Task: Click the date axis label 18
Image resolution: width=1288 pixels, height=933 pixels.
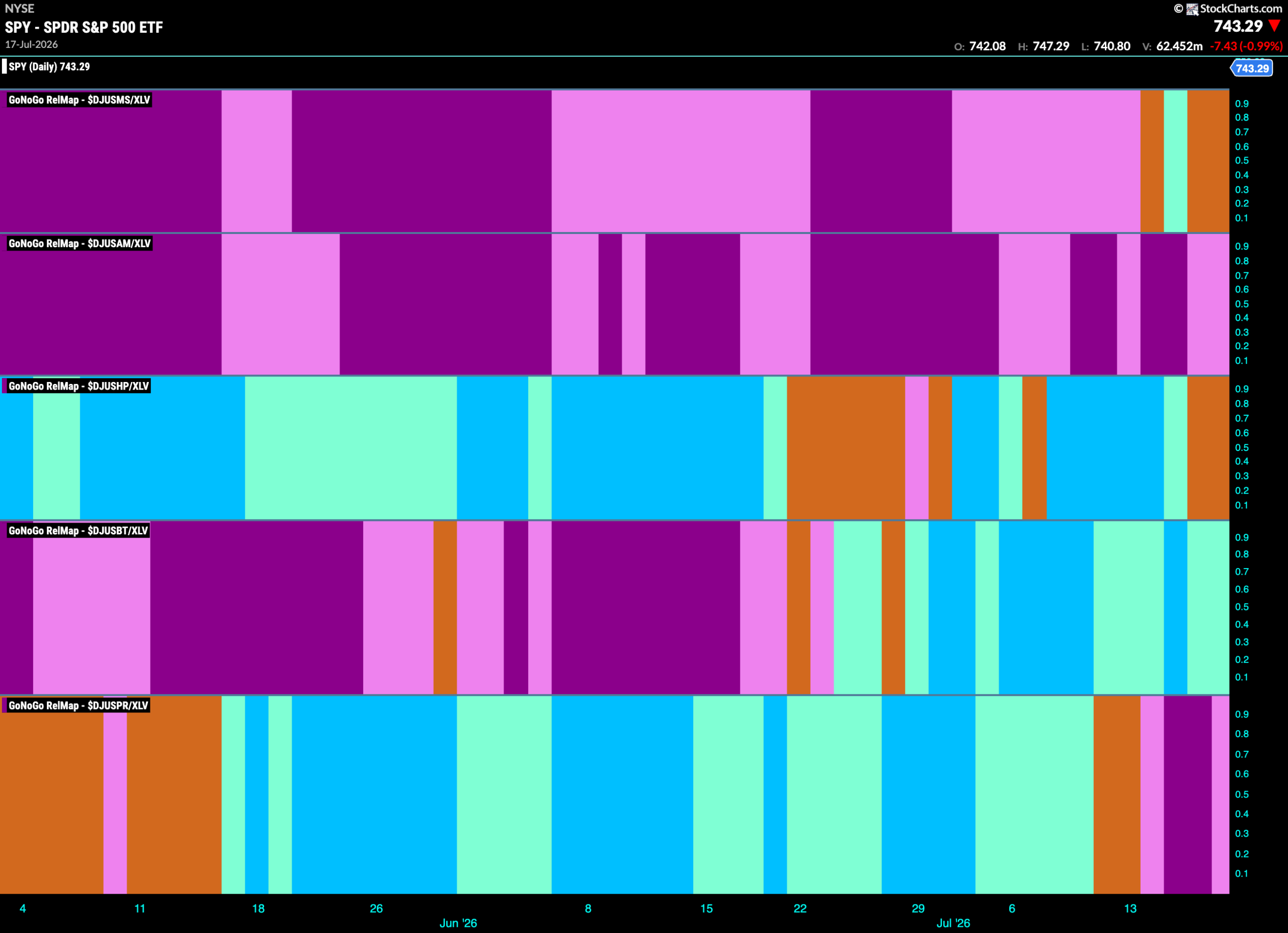Action: pos(259,908)
